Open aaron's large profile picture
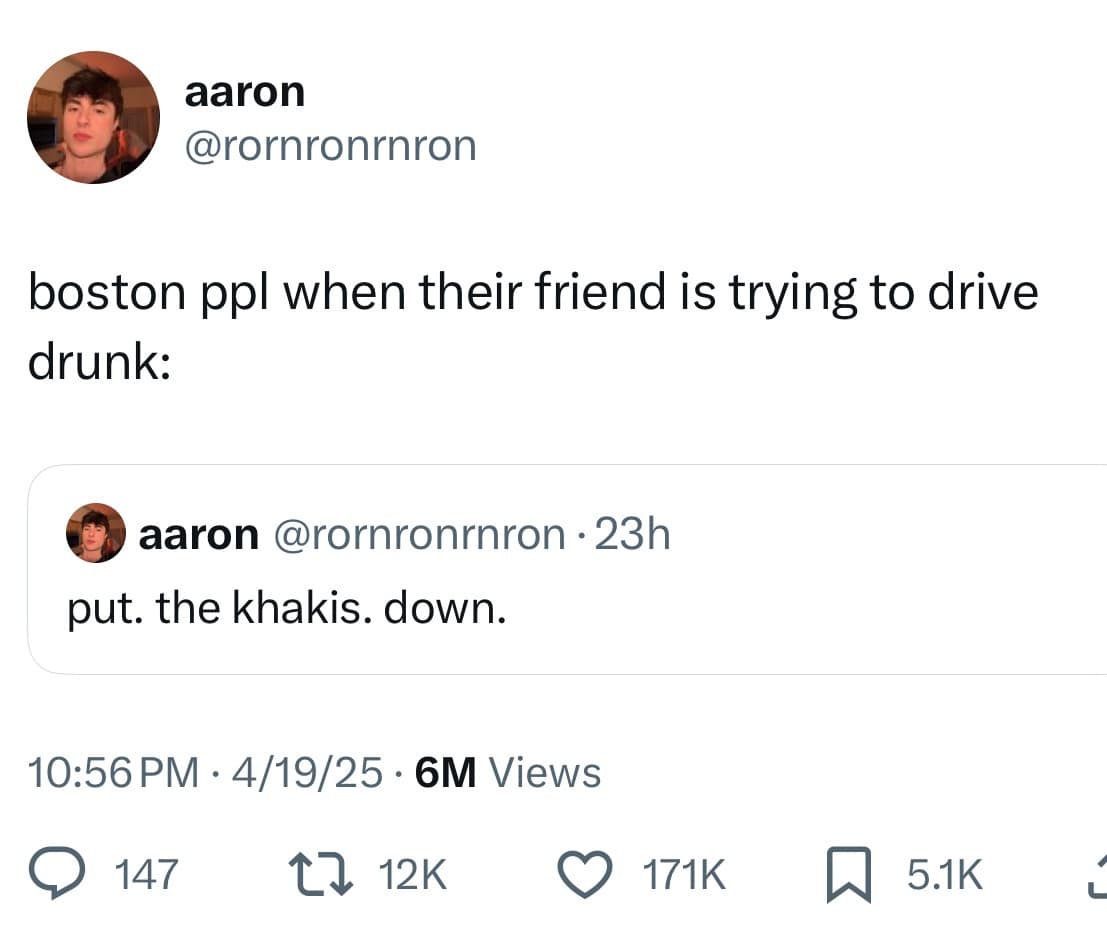 point(93,117)
